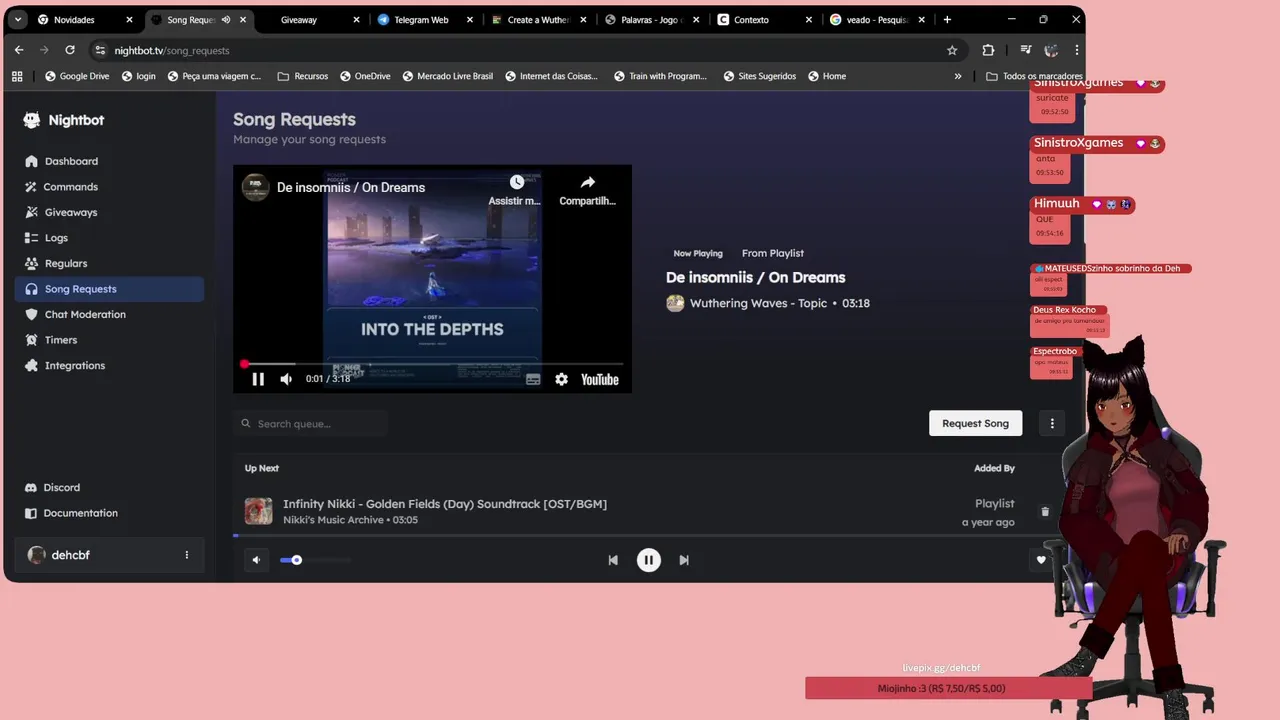This screenshot has width=1280, height=720.
Task: Delete Infinity Nikki song from queue
Action: (x=1045, y=512)
